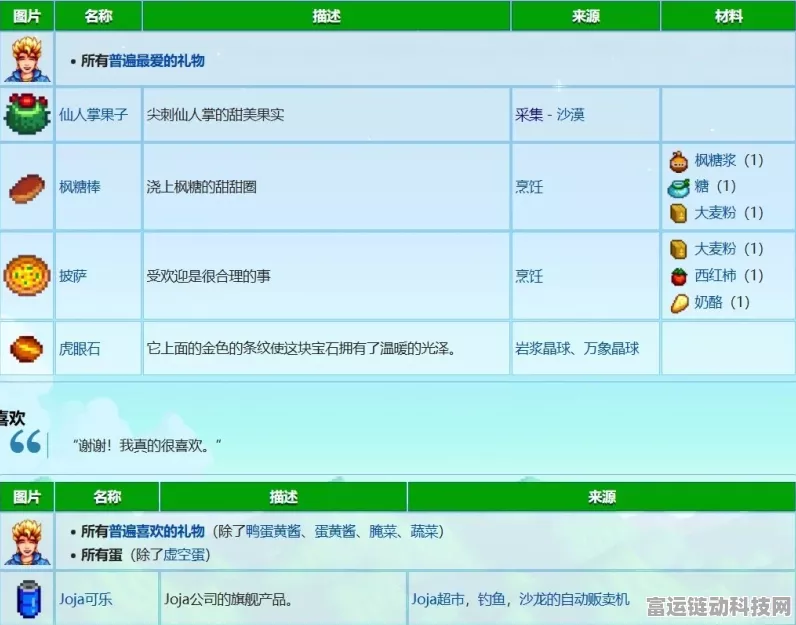Click the 材料 column header
Screen dimensions: 796x625
tap(728, 16)
